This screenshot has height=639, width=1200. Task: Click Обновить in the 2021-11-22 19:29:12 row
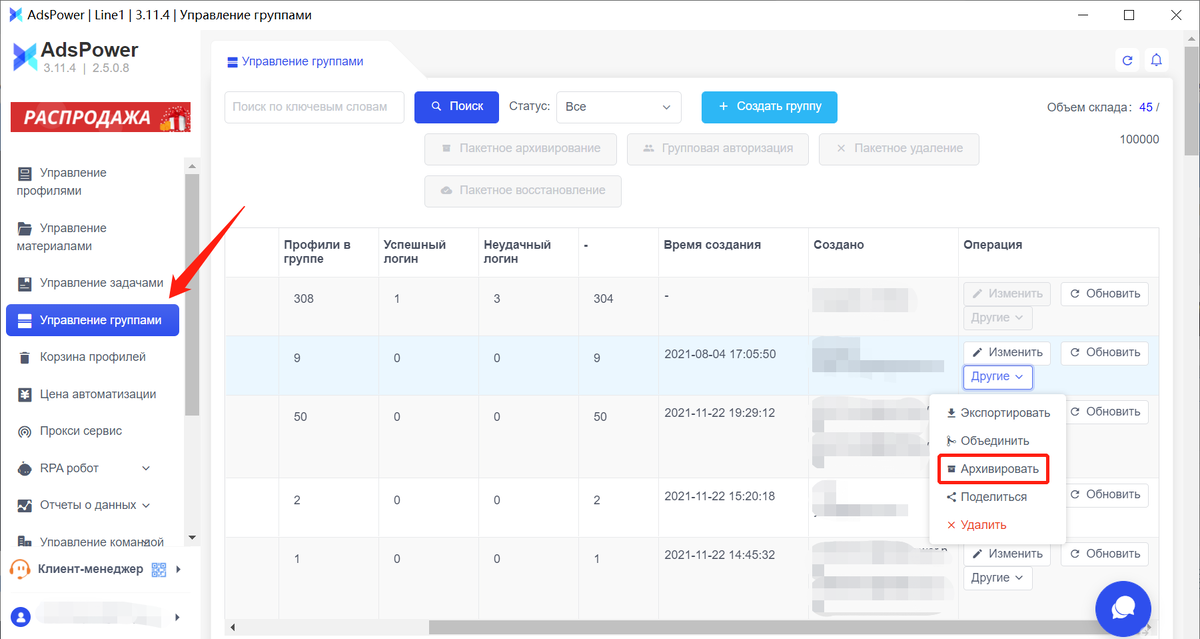[x=1108, y=412]
